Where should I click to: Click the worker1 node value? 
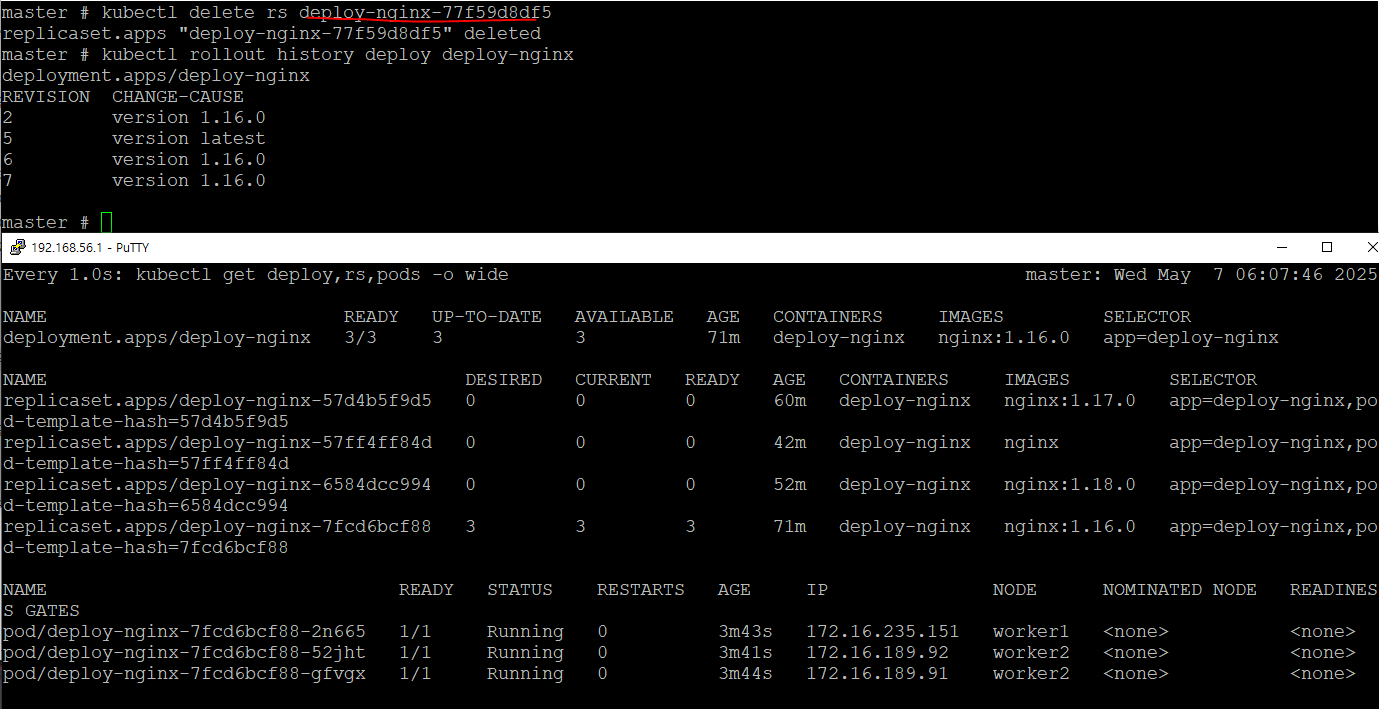[x=1031, y=631]
